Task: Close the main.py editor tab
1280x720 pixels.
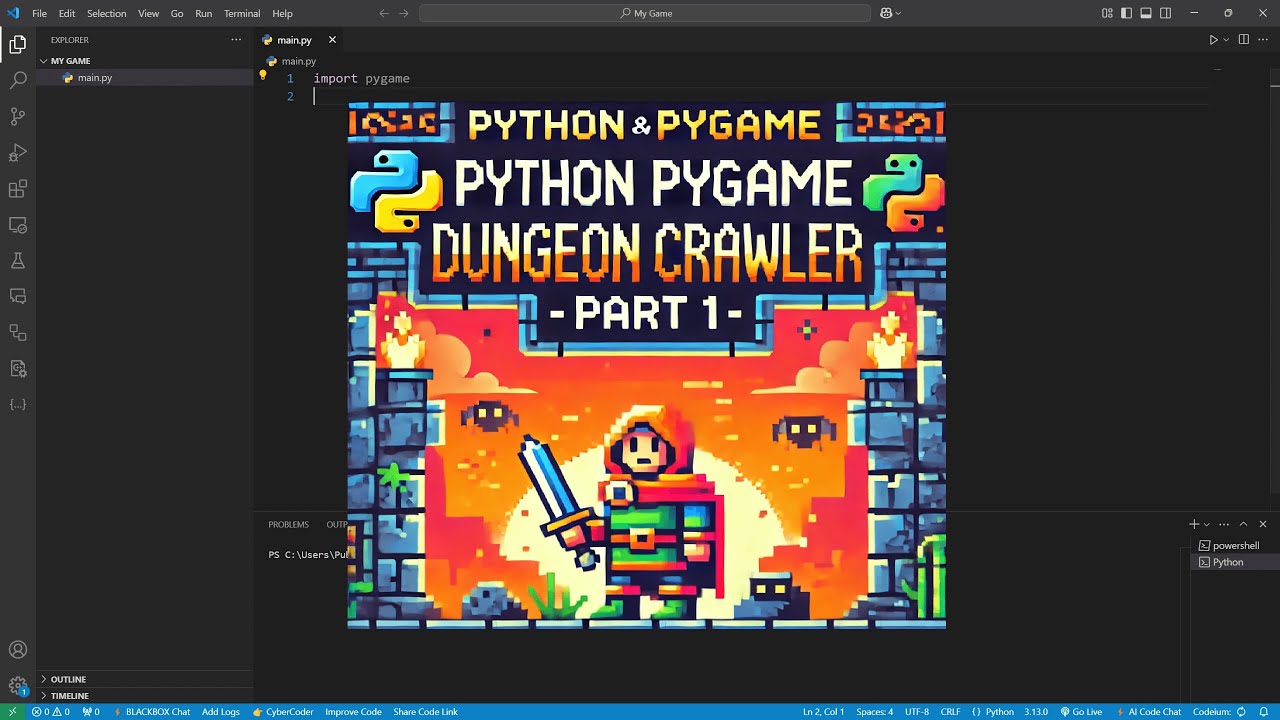Action: coord(332,40)
